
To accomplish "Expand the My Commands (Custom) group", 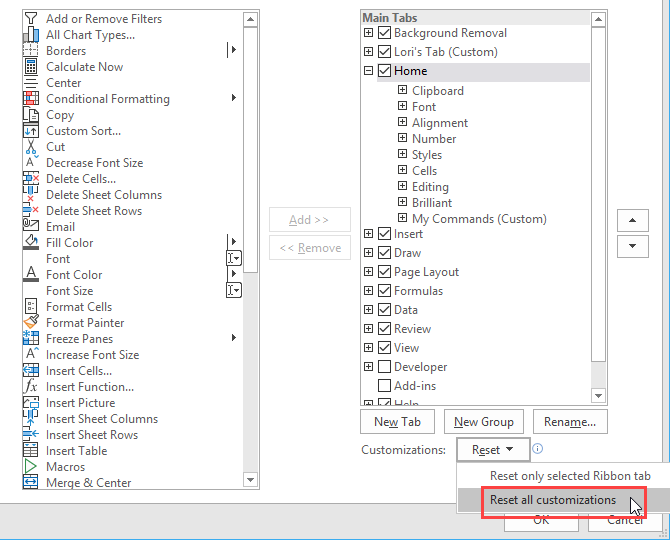I will point(403,217).
